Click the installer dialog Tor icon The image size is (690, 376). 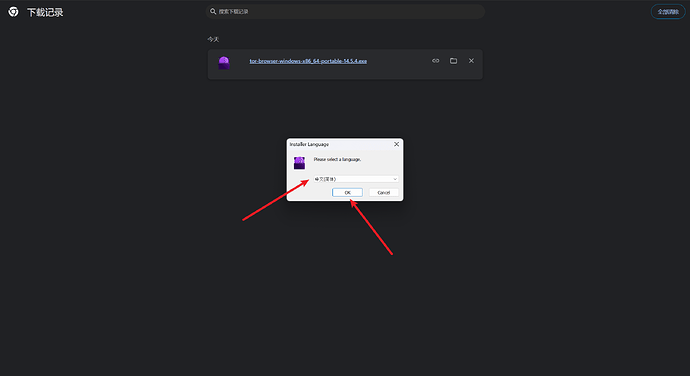pos(300,162)
